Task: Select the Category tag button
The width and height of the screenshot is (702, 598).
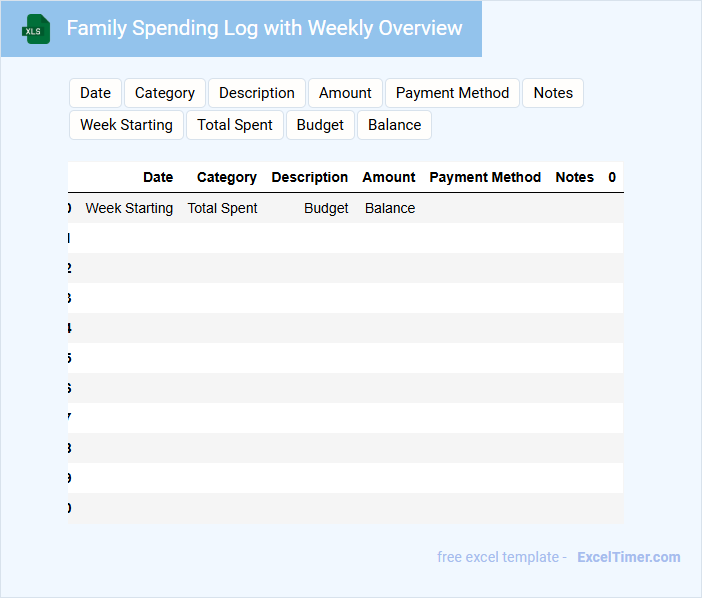Action: 165,93
